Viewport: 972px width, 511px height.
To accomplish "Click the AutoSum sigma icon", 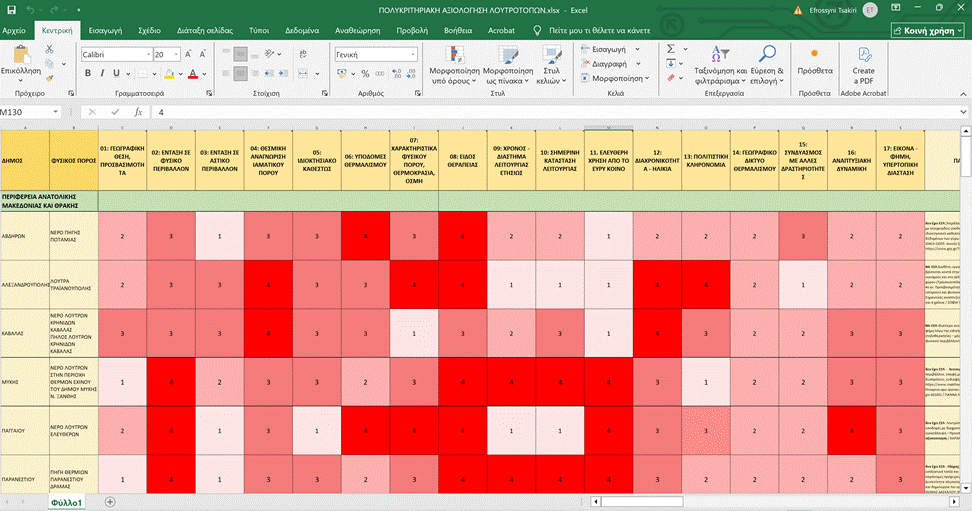I will click(671, 49).
